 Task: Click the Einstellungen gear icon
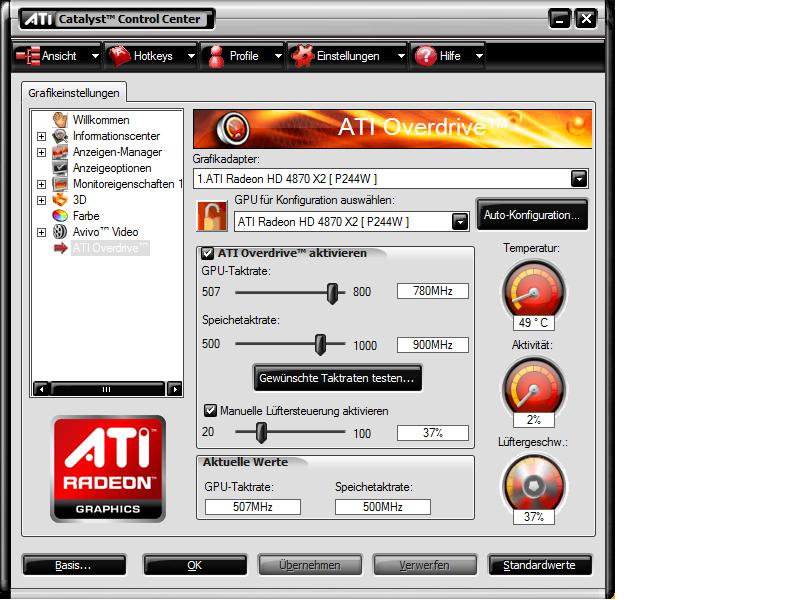pyautogui.click(x=303, y=56)
